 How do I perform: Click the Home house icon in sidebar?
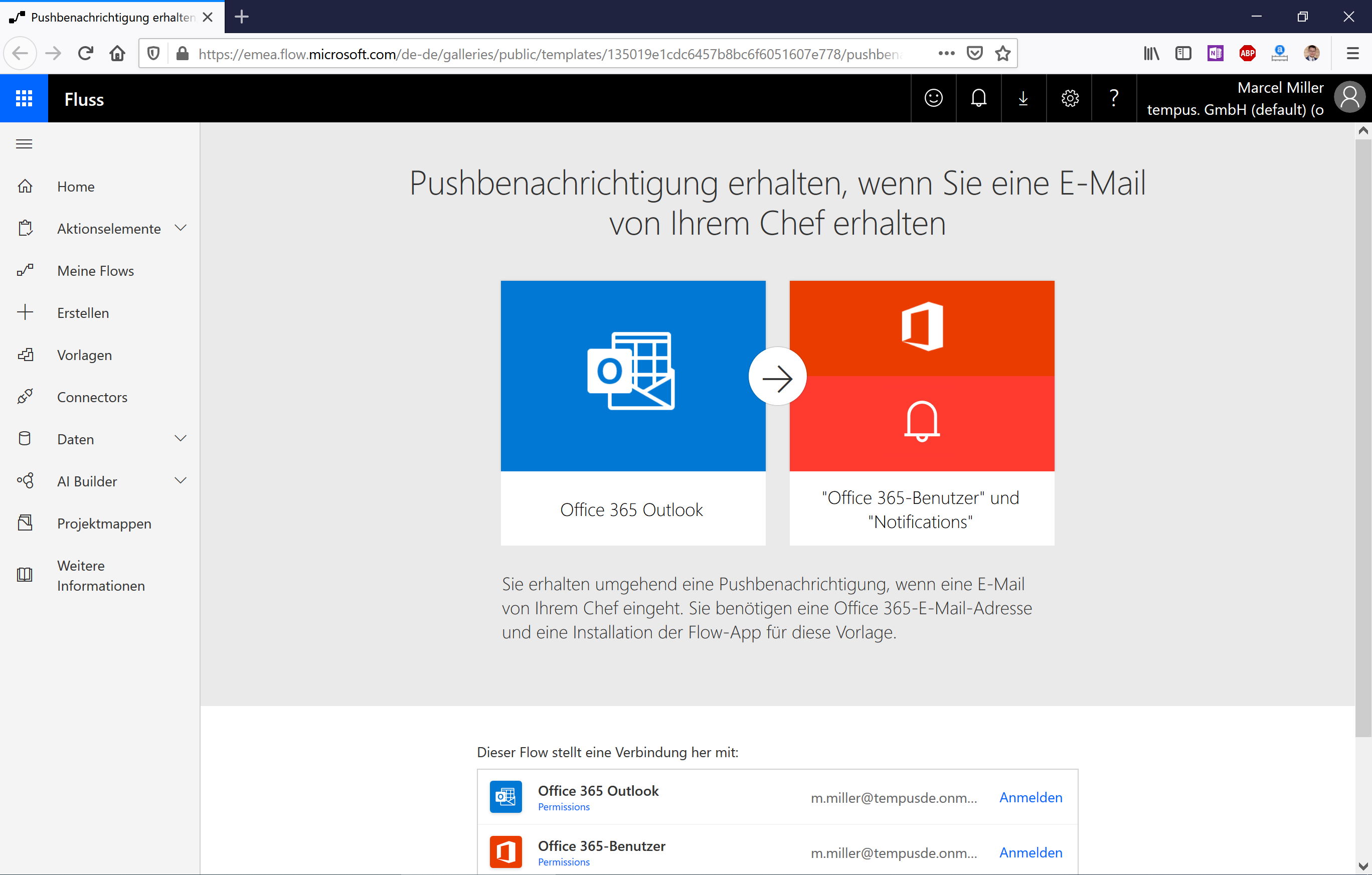[25, 186]
